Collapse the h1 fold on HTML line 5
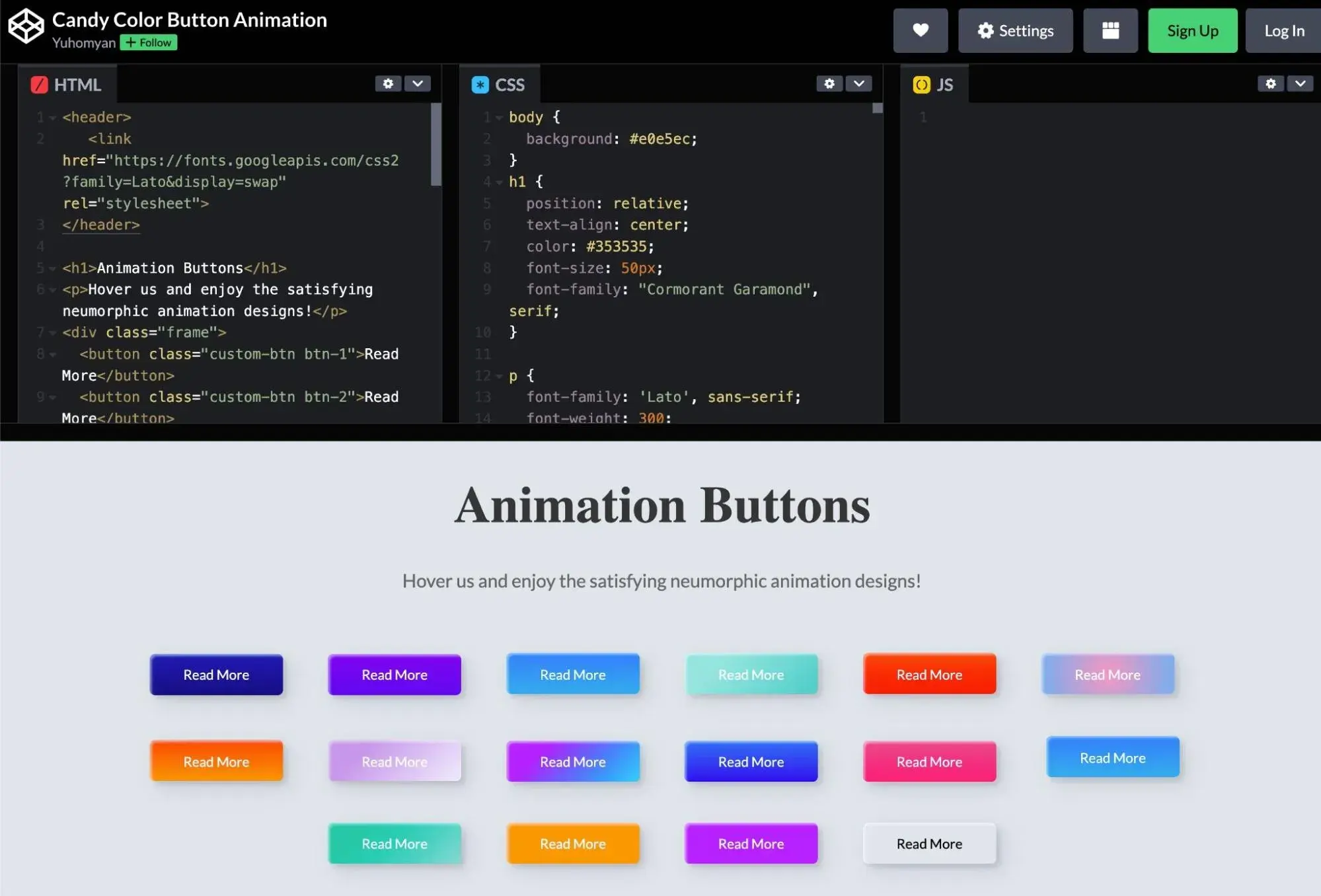1321x896 pixels. pos(52,269)
